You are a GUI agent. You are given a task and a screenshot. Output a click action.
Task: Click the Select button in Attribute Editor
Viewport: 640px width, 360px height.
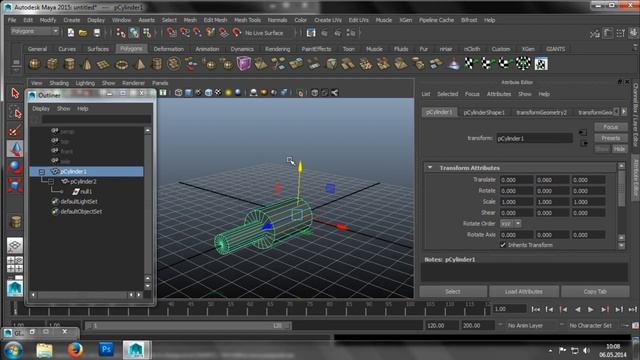pos(453,291)
